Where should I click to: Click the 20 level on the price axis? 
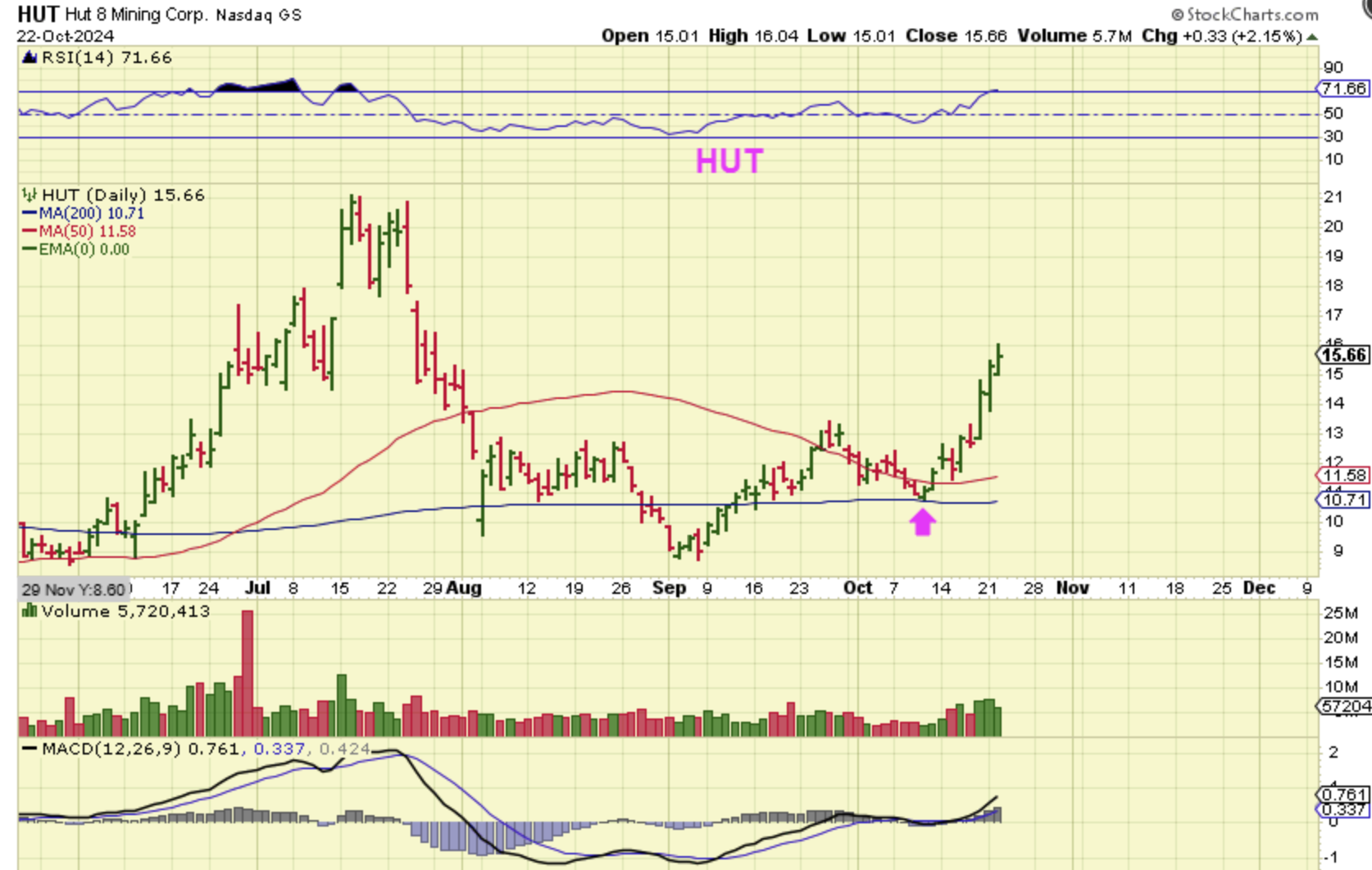(1333, 226)
